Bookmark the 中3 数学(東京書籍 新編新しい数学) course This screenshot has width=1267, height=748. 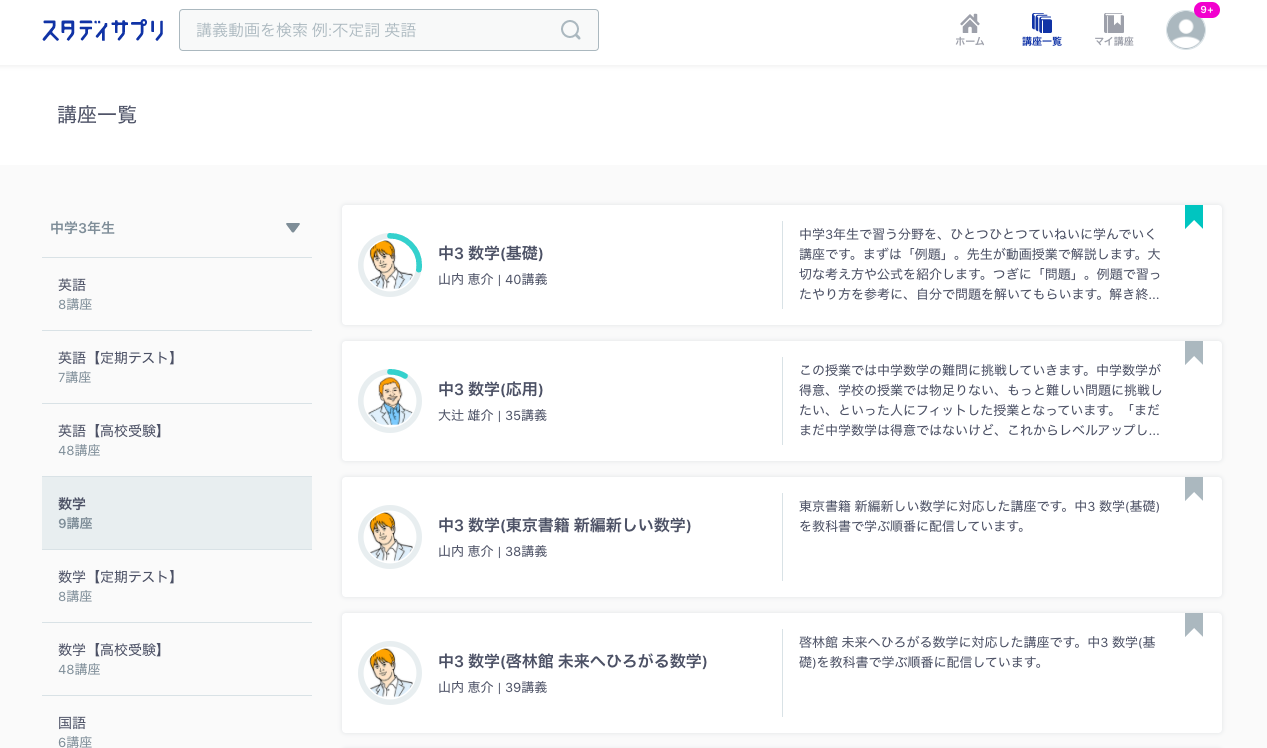[x=1194, y=487]
